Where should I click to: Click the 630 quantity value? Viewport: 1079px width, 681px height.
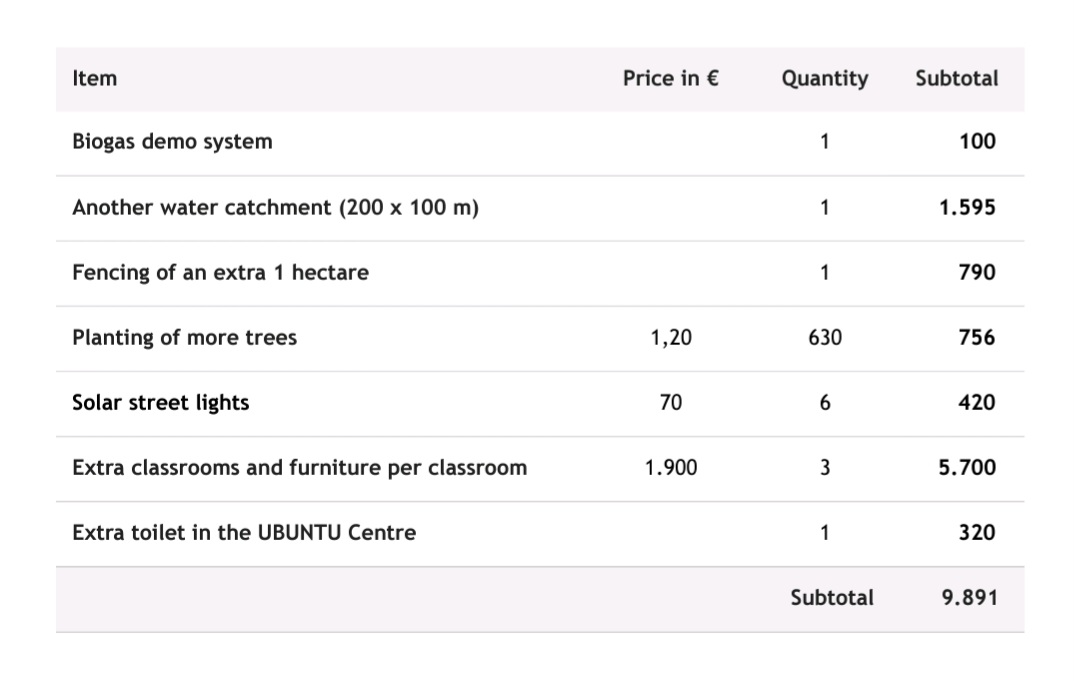tap(825, 338)
